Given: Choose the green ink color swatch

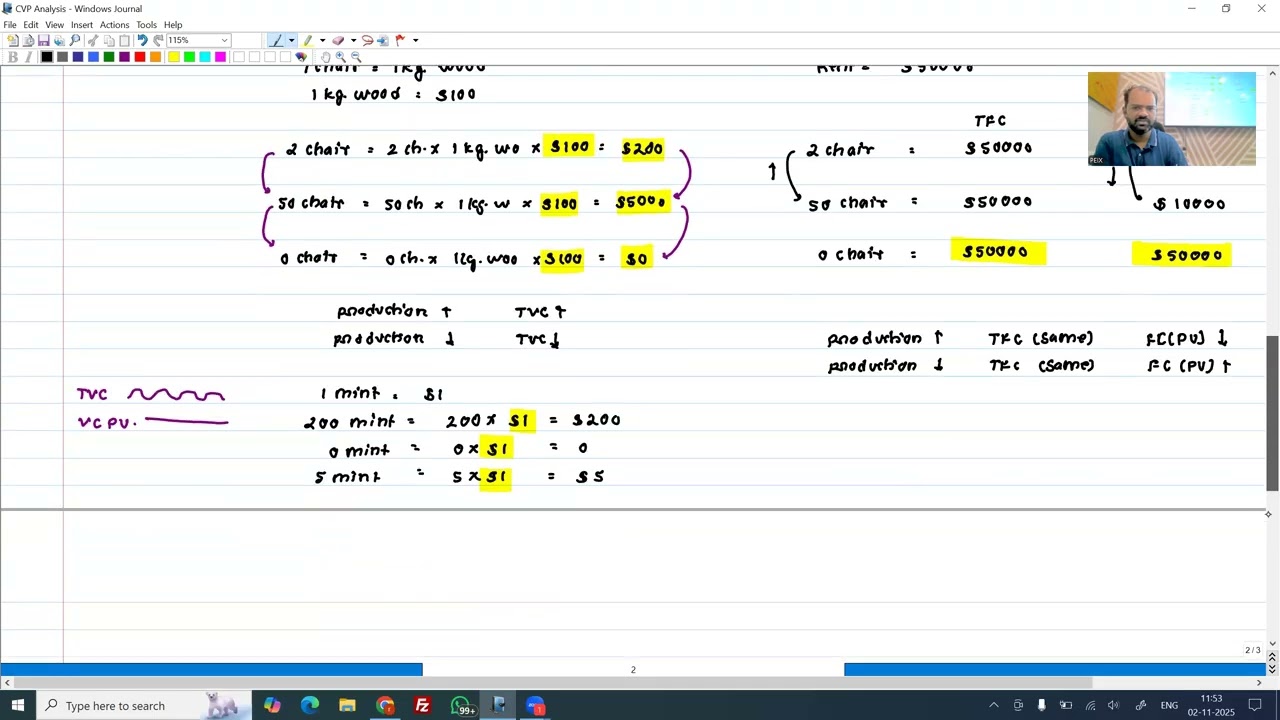Looking at the screenshot, I should click(109, 57).
